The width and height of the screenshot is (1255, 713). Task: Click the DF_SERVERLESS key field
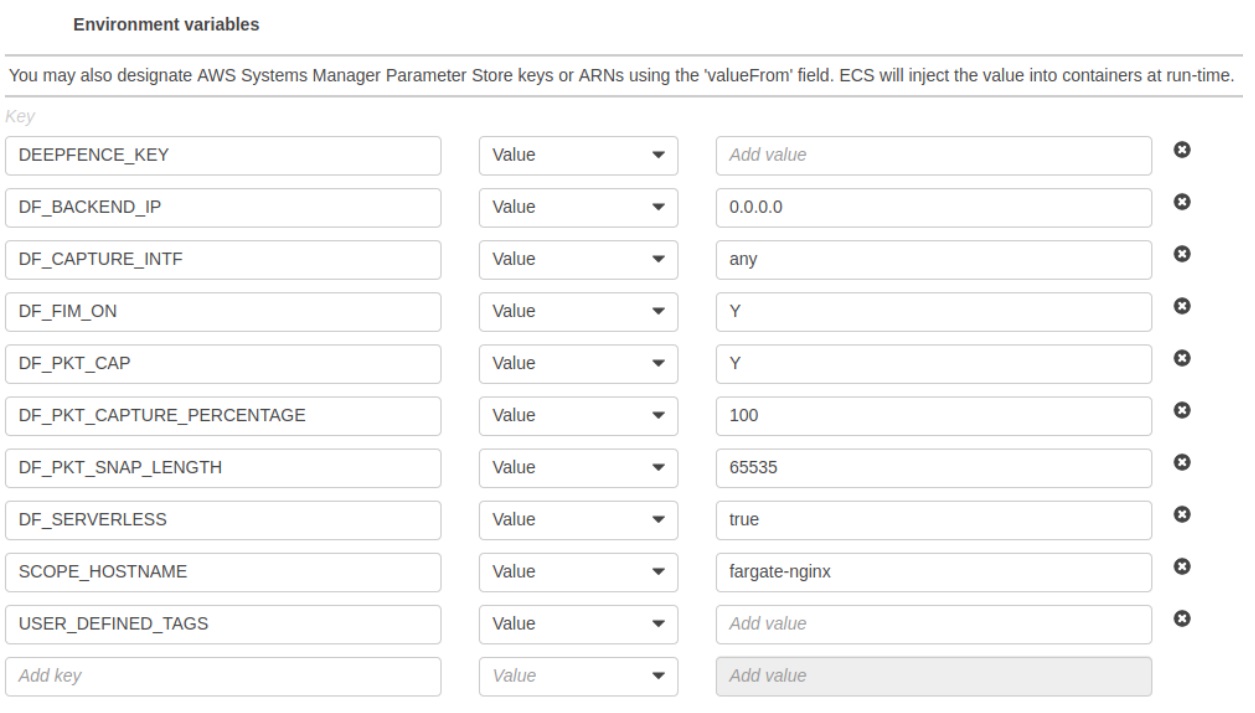(223, 520)
